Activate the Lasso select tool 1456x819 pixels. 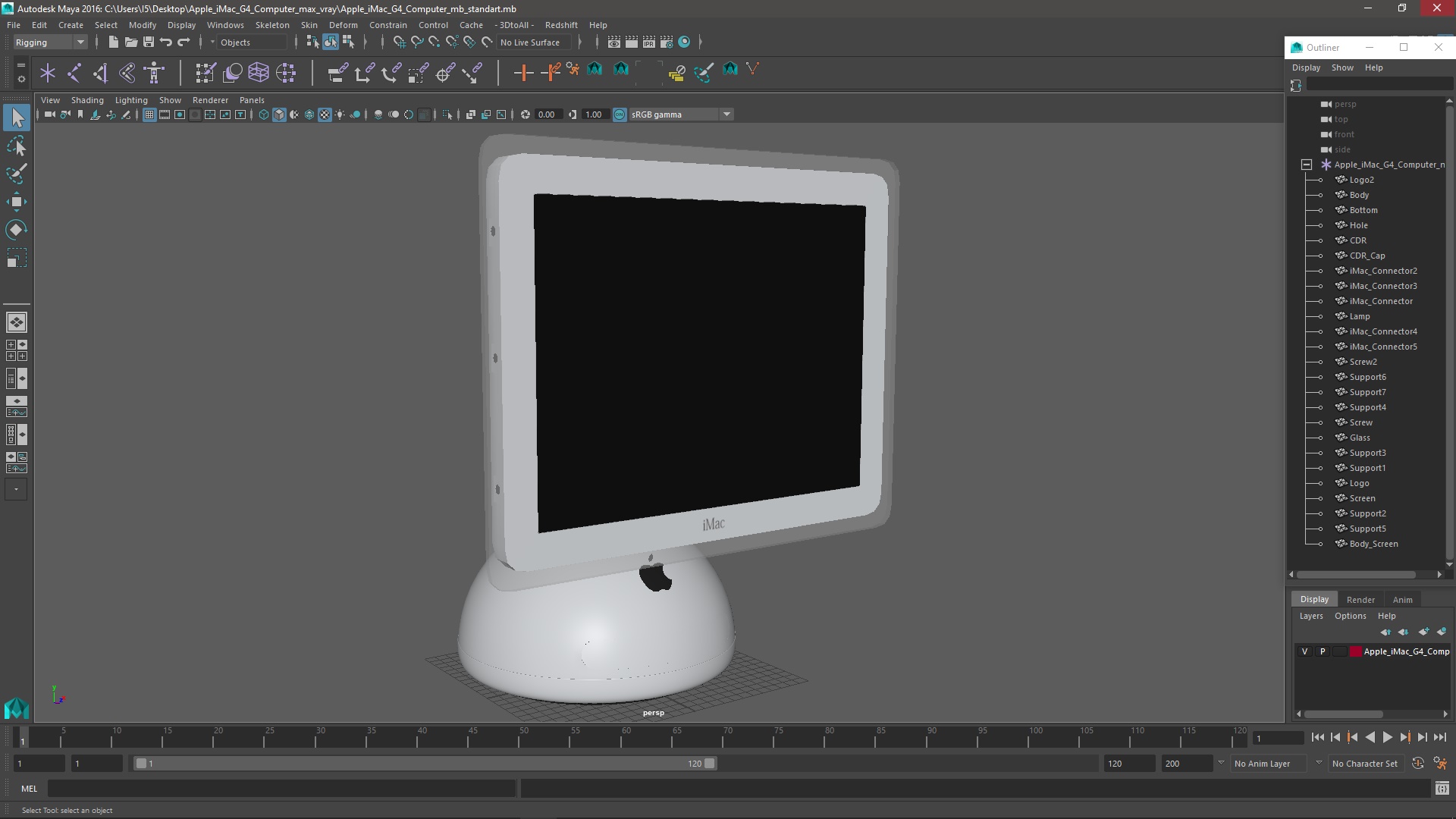pos(17,146)
